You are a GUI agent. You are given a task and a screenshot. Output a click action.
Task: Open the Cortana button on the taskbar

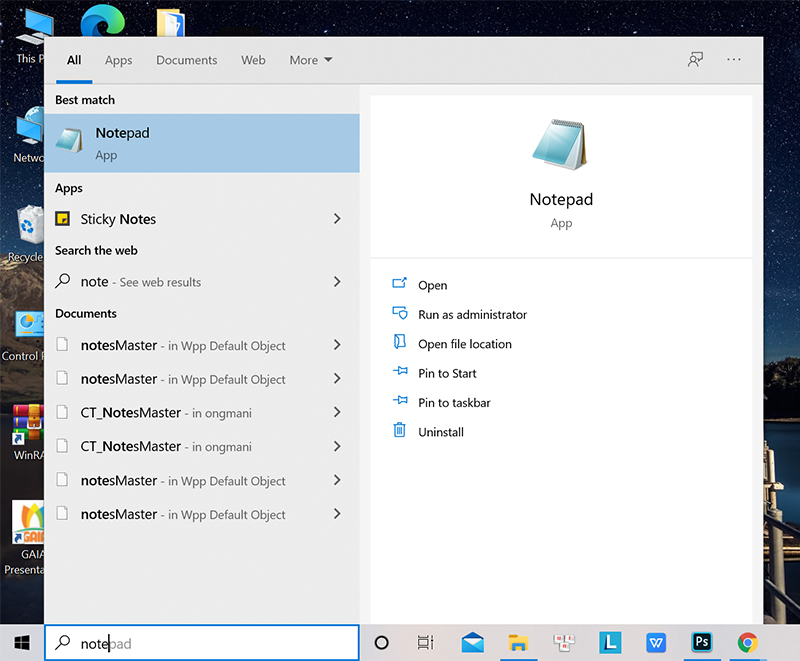coord(381,643)
